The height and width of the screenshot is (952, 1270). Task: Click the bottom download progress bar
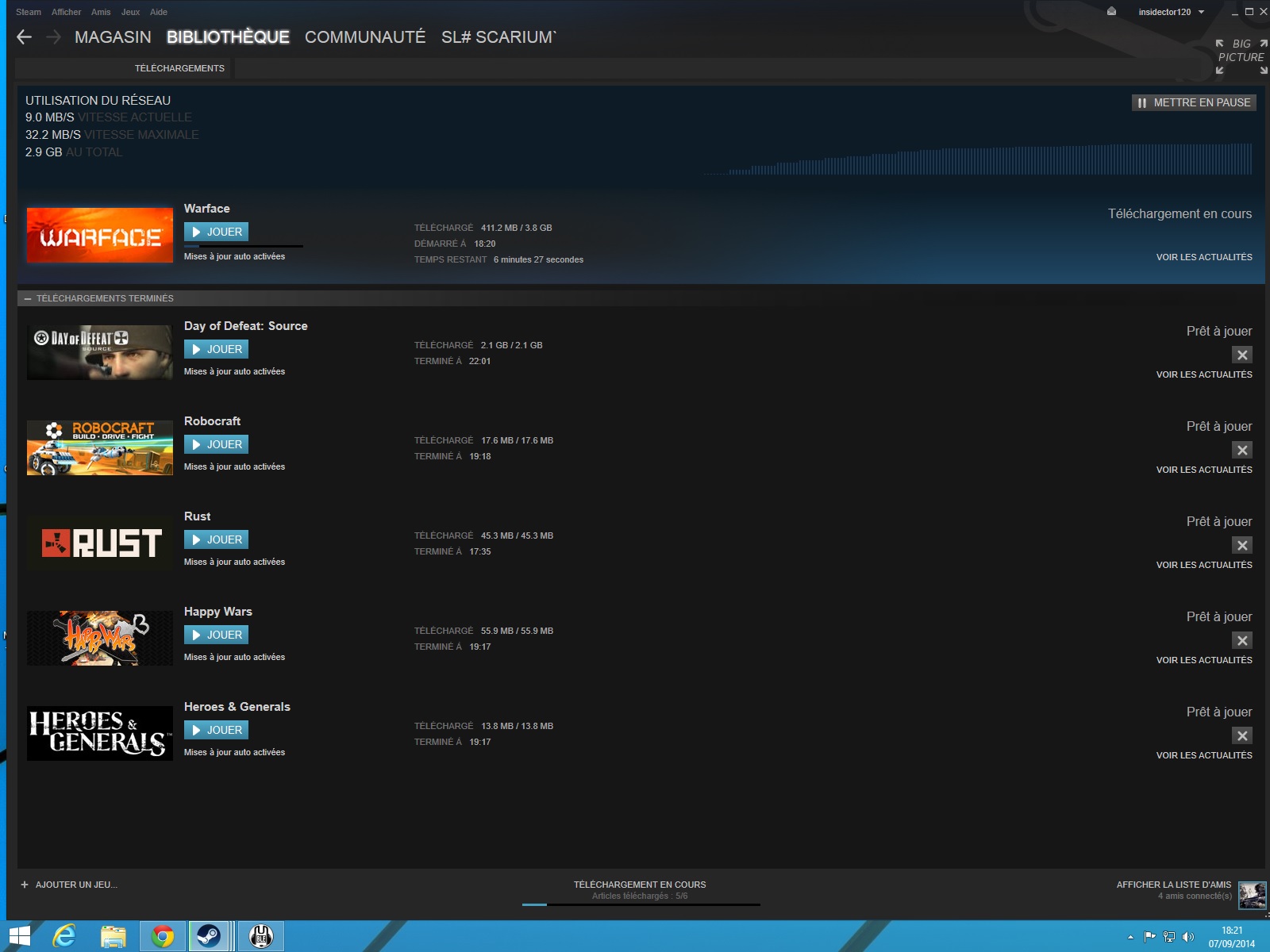pos(641,904)
